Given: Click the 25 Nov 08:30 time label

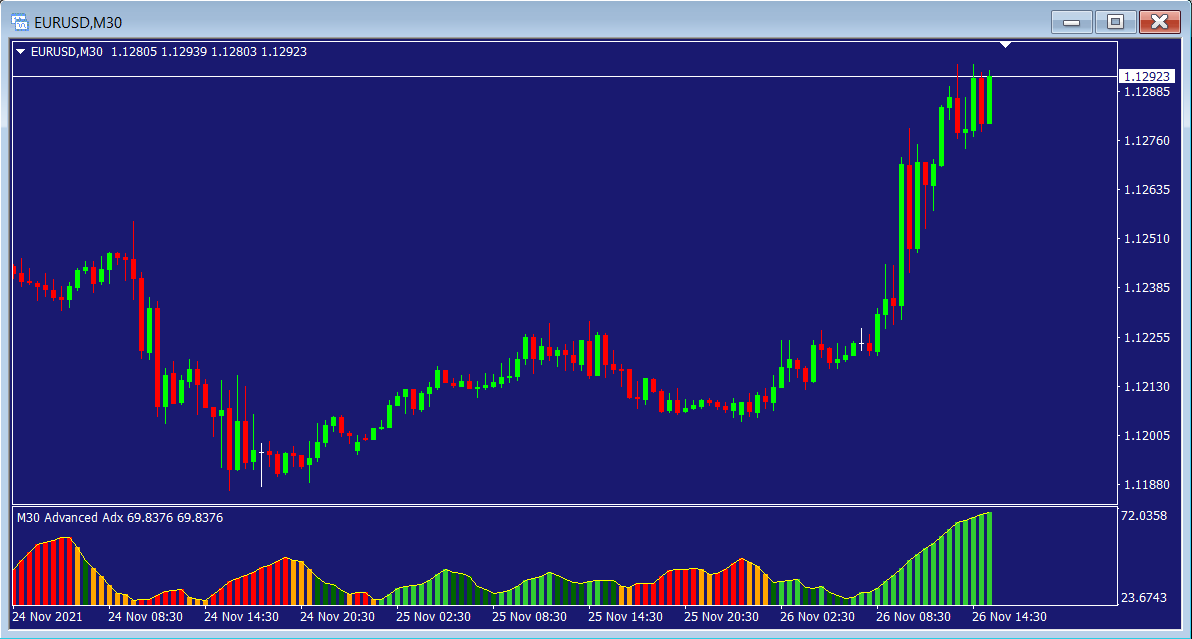Looking at the screenshot, I should point(529,617).
